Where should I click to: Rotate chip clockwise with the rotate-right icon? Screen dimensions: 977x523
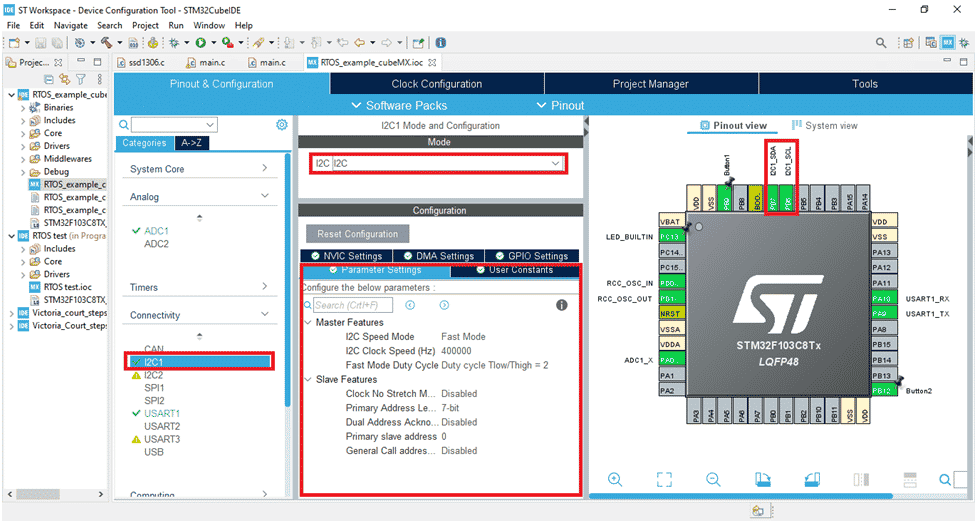[x=763, y=479]
